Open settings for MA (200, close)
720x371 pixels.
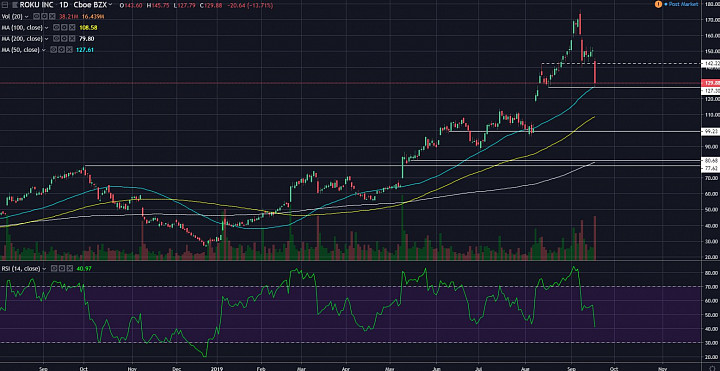[x=64, y=39]
